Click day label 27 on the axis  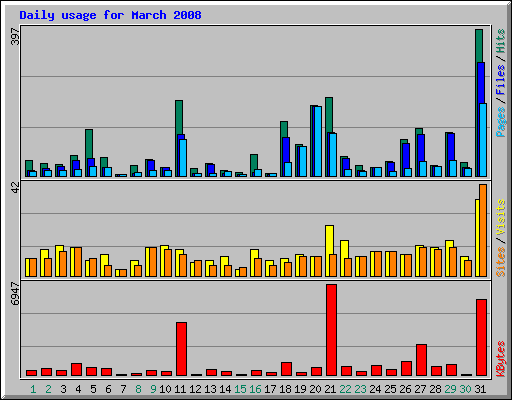pyautogui.click(x=420, y=389)
